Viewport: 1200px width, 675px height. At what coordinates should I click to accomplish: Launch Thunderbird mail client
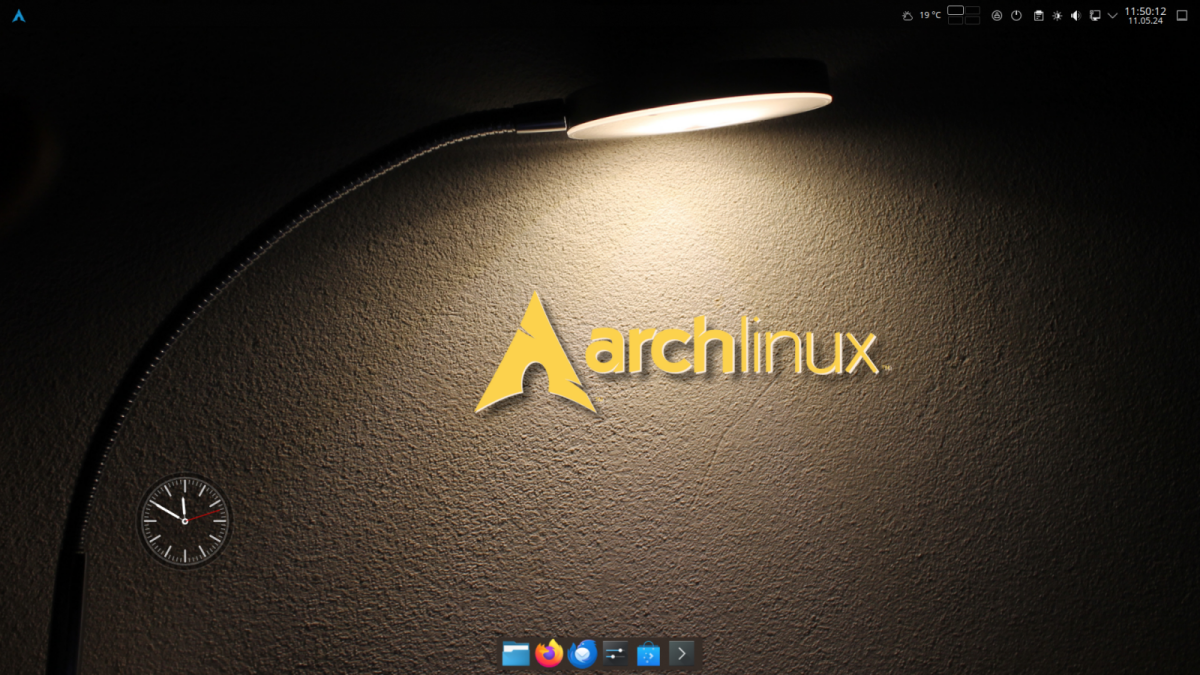click(x=582, y=654)
